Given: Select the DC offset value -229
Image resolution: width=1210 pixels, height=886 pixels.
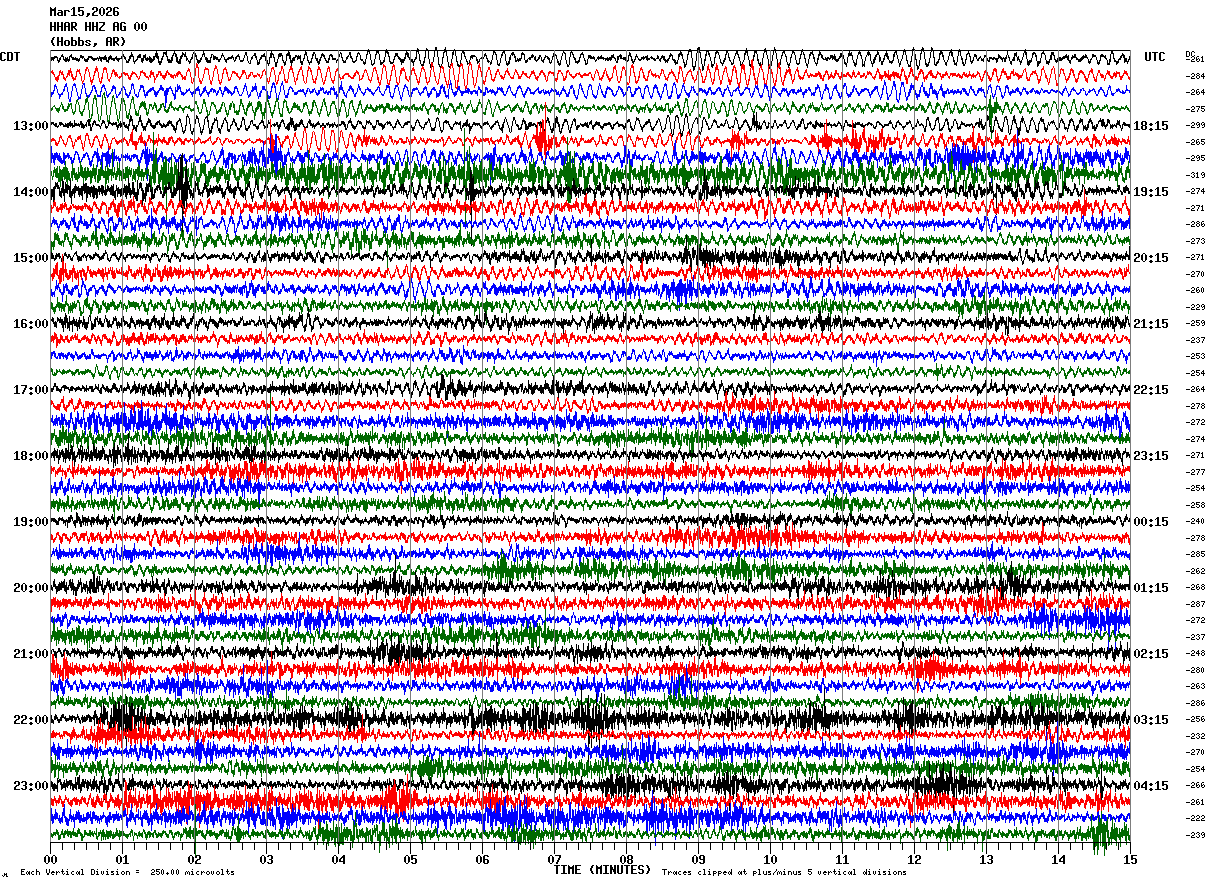Looking at the screenshot, I should coord(1195,307).
